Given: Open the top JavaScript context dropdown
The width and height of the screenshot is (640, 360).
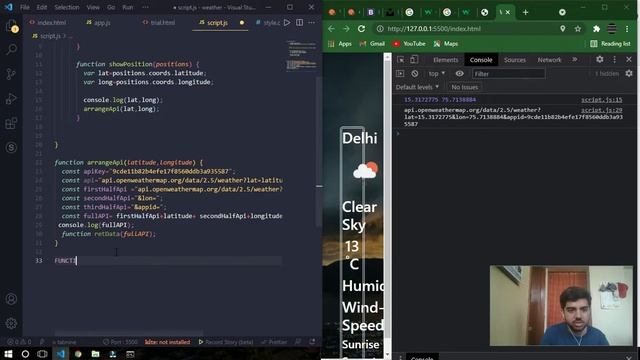Looking at the screenshot, I should [437, 73].
